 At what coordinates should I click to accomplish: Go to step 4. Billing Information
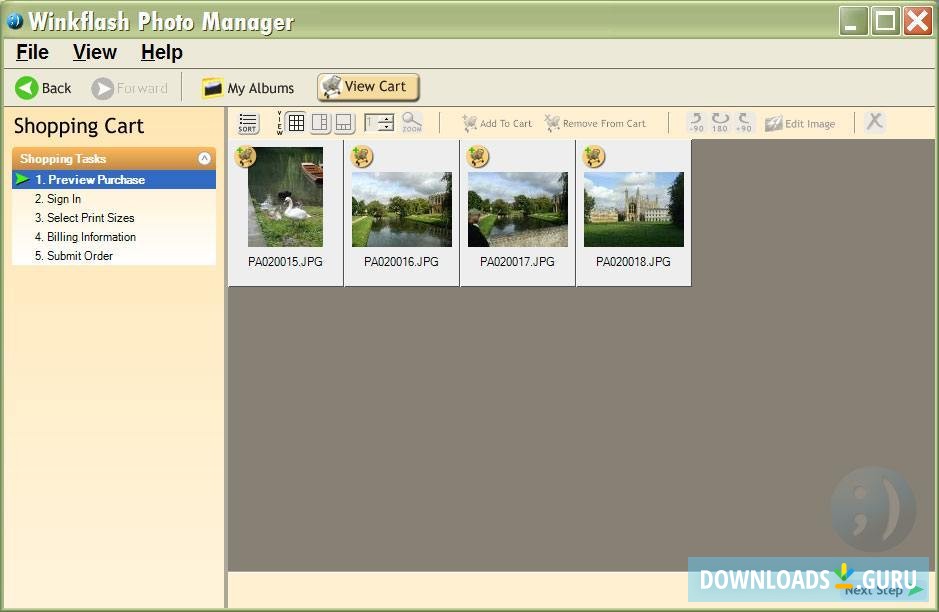click(85, 237)
